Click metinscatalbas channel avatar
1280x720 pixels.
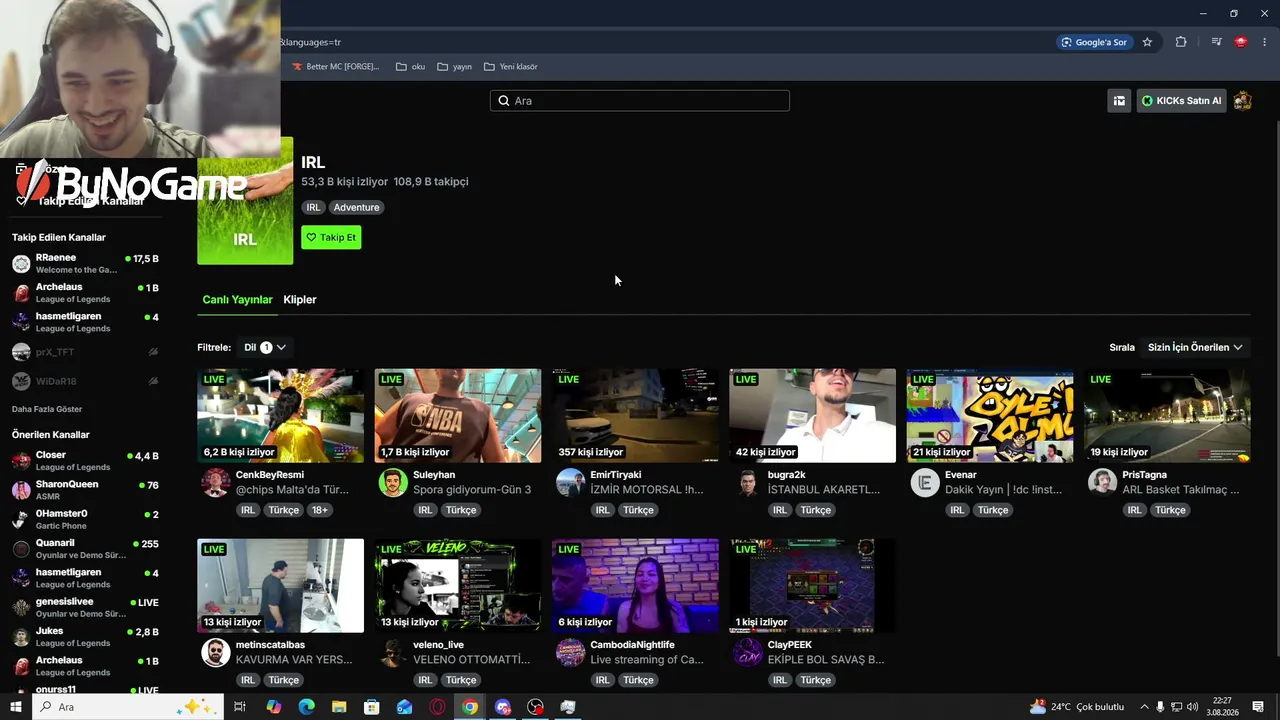click(x=216, y=652)
